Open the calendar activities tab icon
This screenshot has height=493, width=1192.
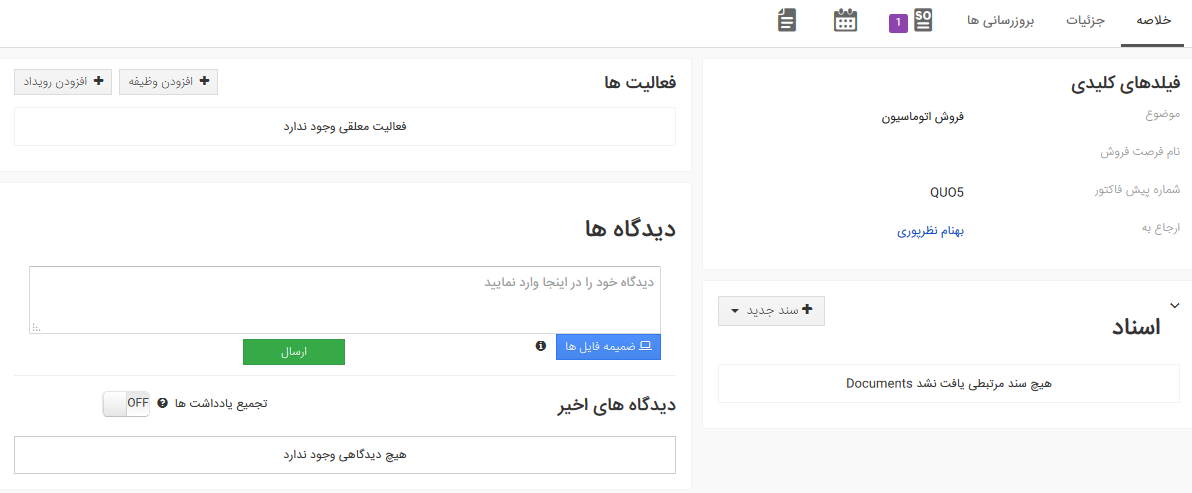(x=845, y=21)
